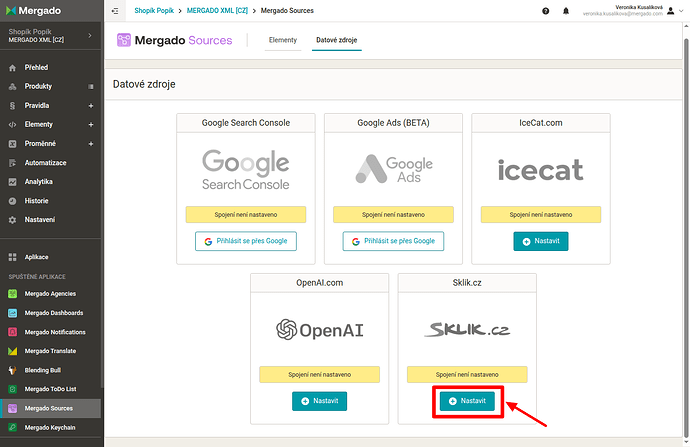Open Historie menu item

coord(37,201)
